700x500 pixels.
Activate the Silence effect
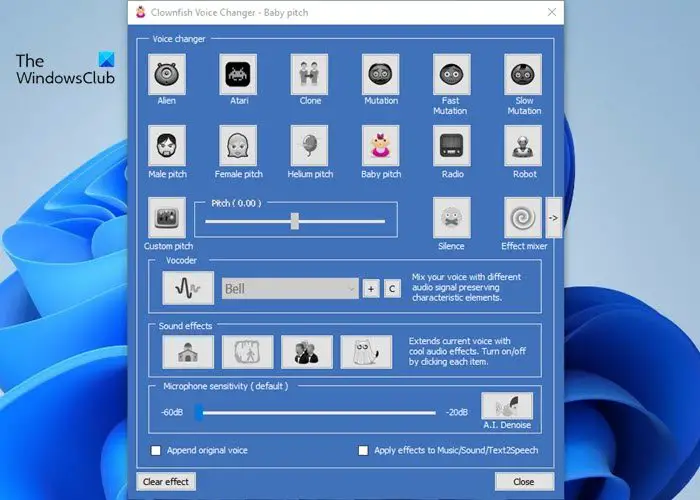[451, 217]
